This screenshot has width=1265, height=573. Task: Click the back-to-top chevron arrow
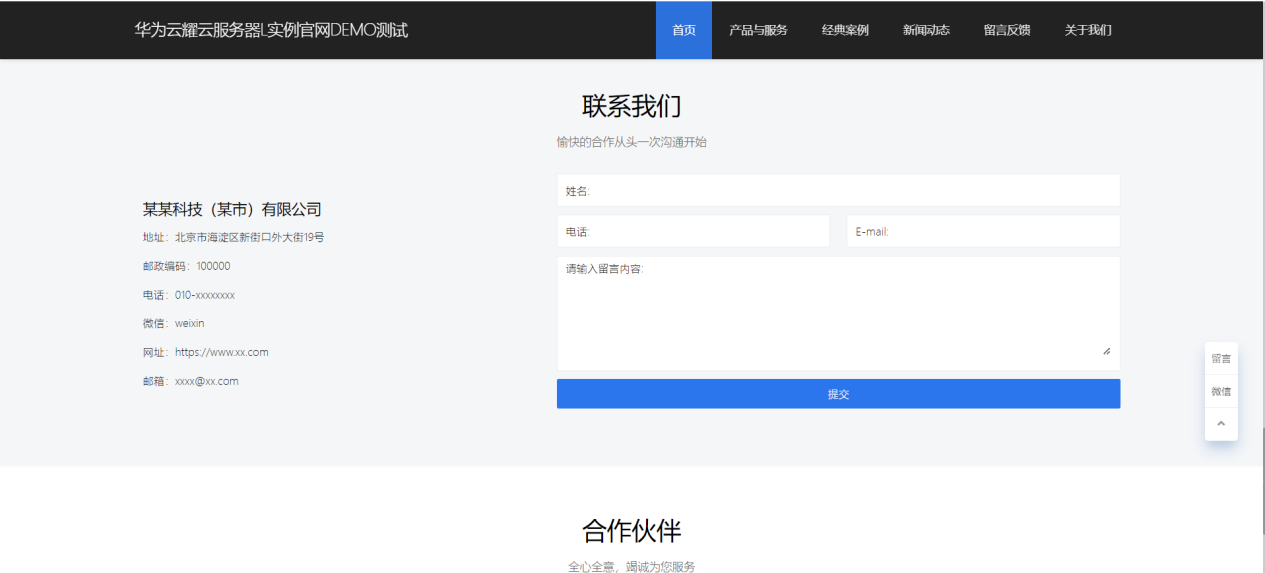(1221, 424)
